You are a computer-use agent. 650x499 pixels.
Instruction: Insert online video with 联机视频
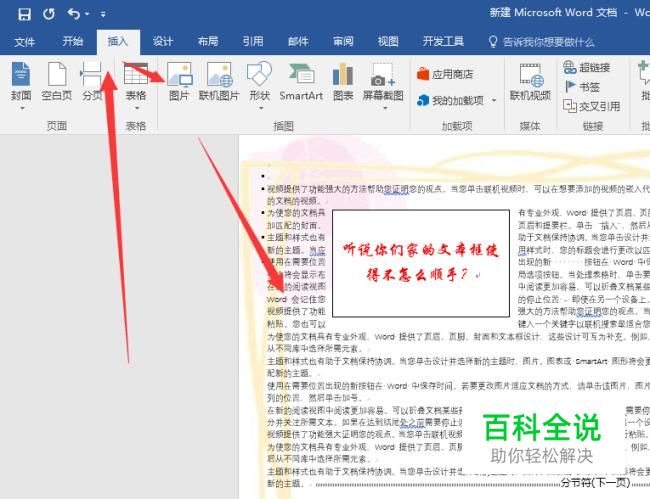point(530,81)
